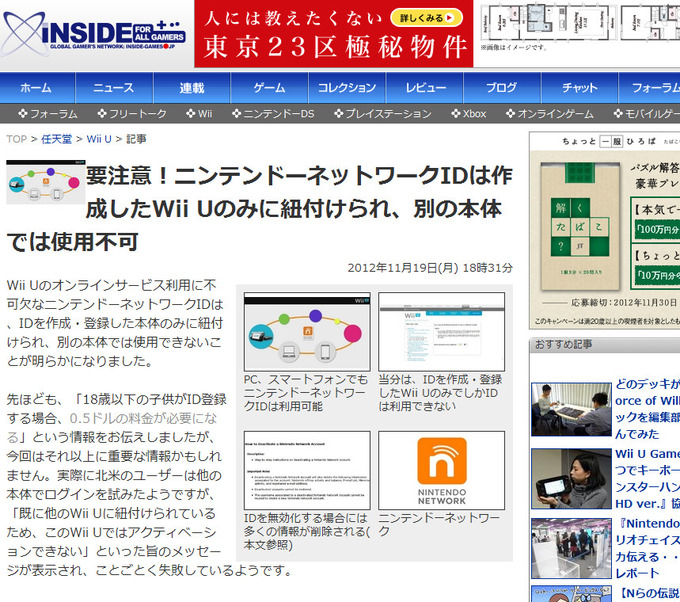Open the Nらの伝説 article link
Viewport: 680px width, 602px height.
(x=647, y=593)
